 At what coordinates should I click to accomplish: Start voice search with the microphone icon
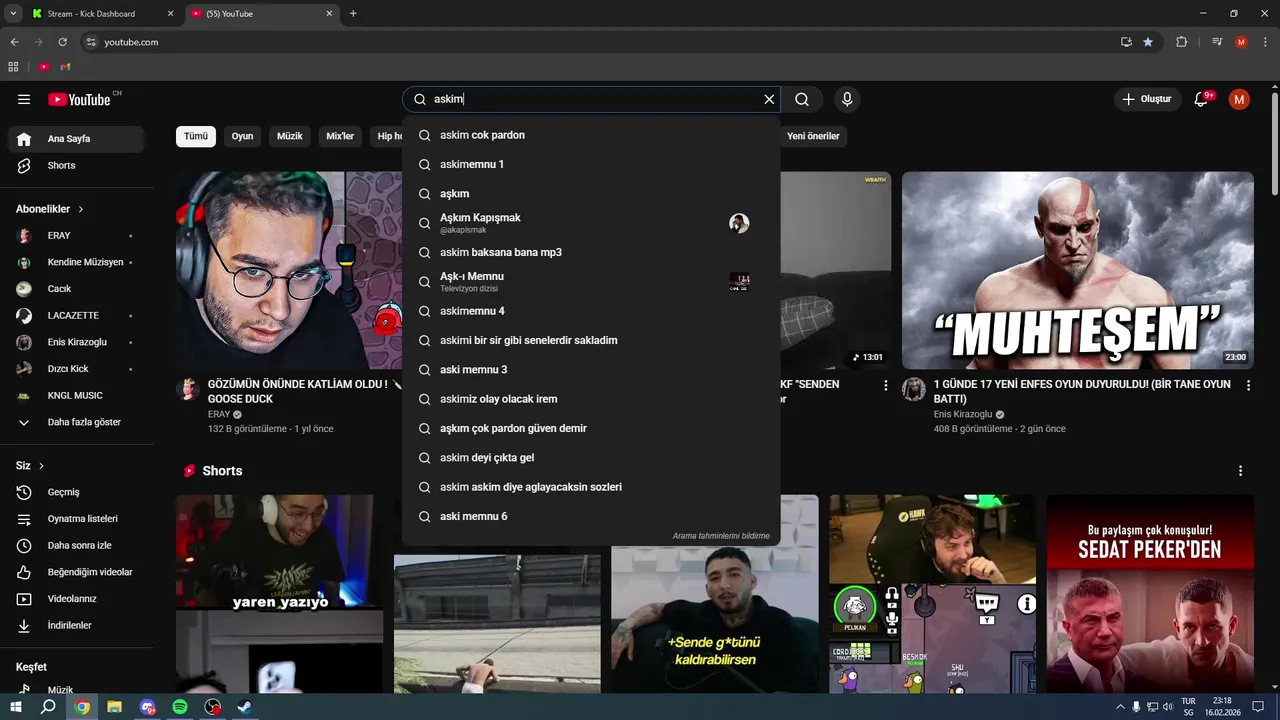(x=847, y=99)
